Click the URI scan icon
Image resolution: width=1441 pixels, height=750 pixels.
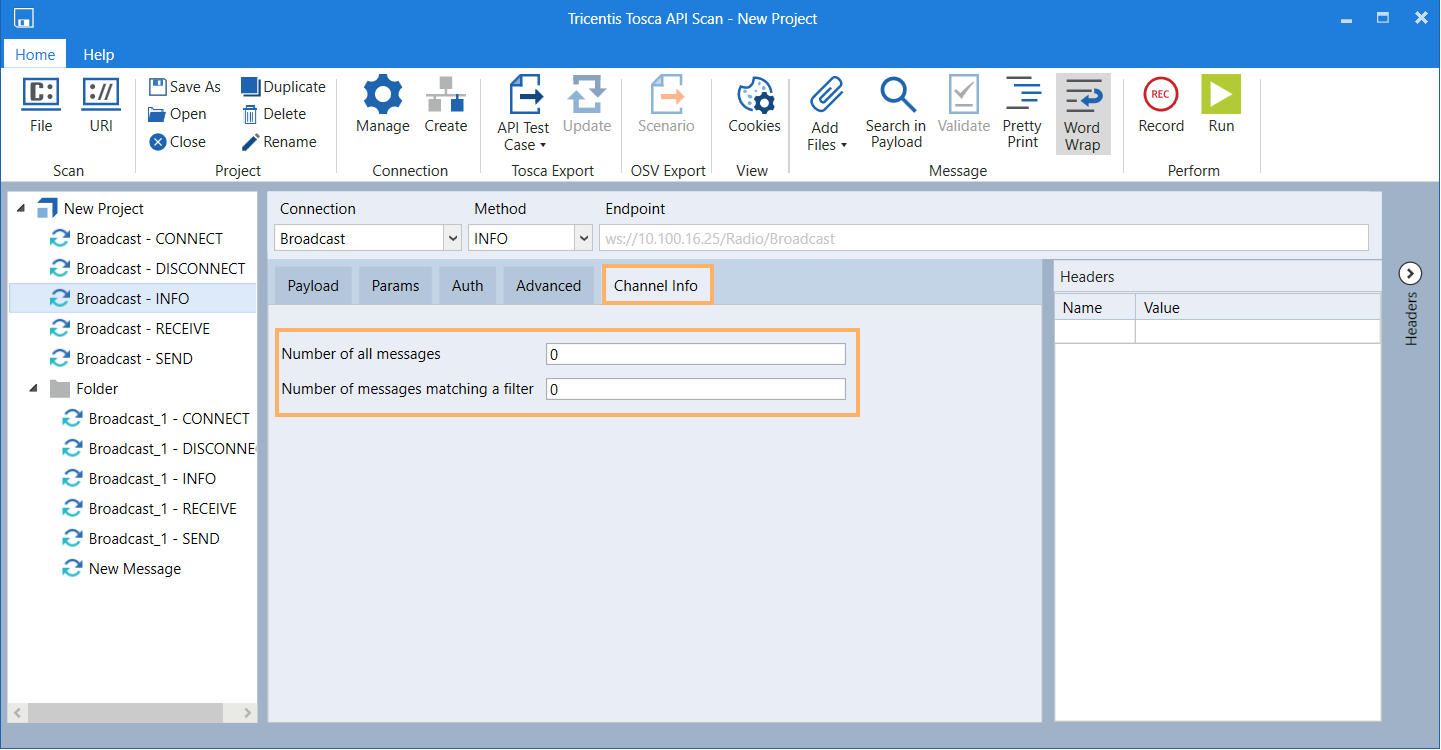click(x=101, y=95)
